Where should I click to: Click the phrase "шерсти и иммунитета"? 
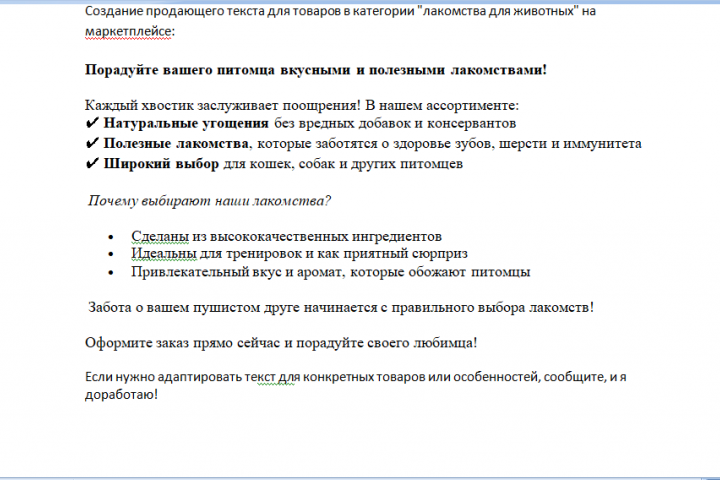[x=570, y=143]
